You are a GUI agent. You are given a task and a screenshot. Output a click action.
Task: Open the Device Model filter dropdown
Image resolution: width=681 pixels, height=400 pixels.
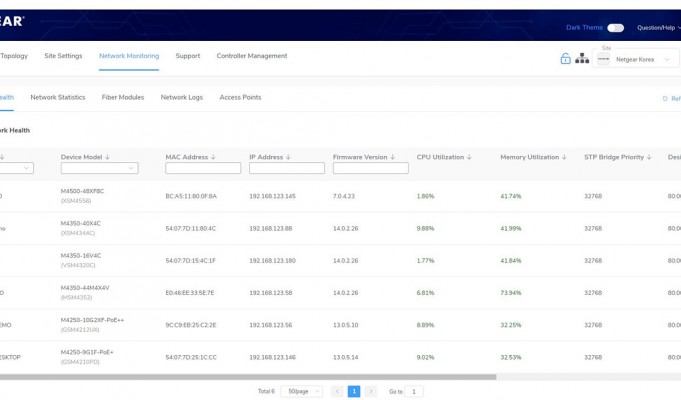click(99, 168)
